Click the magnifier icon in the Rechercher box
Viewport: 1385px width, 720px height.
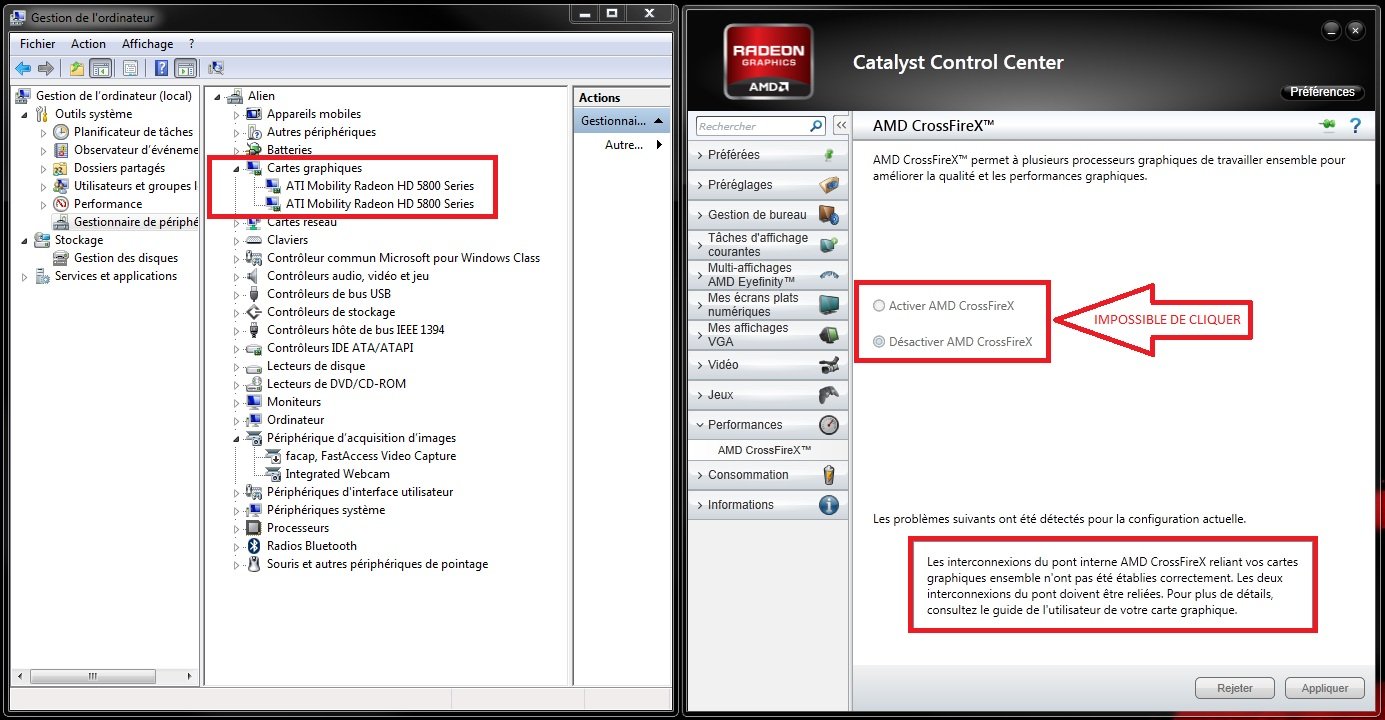pos(816,126)
